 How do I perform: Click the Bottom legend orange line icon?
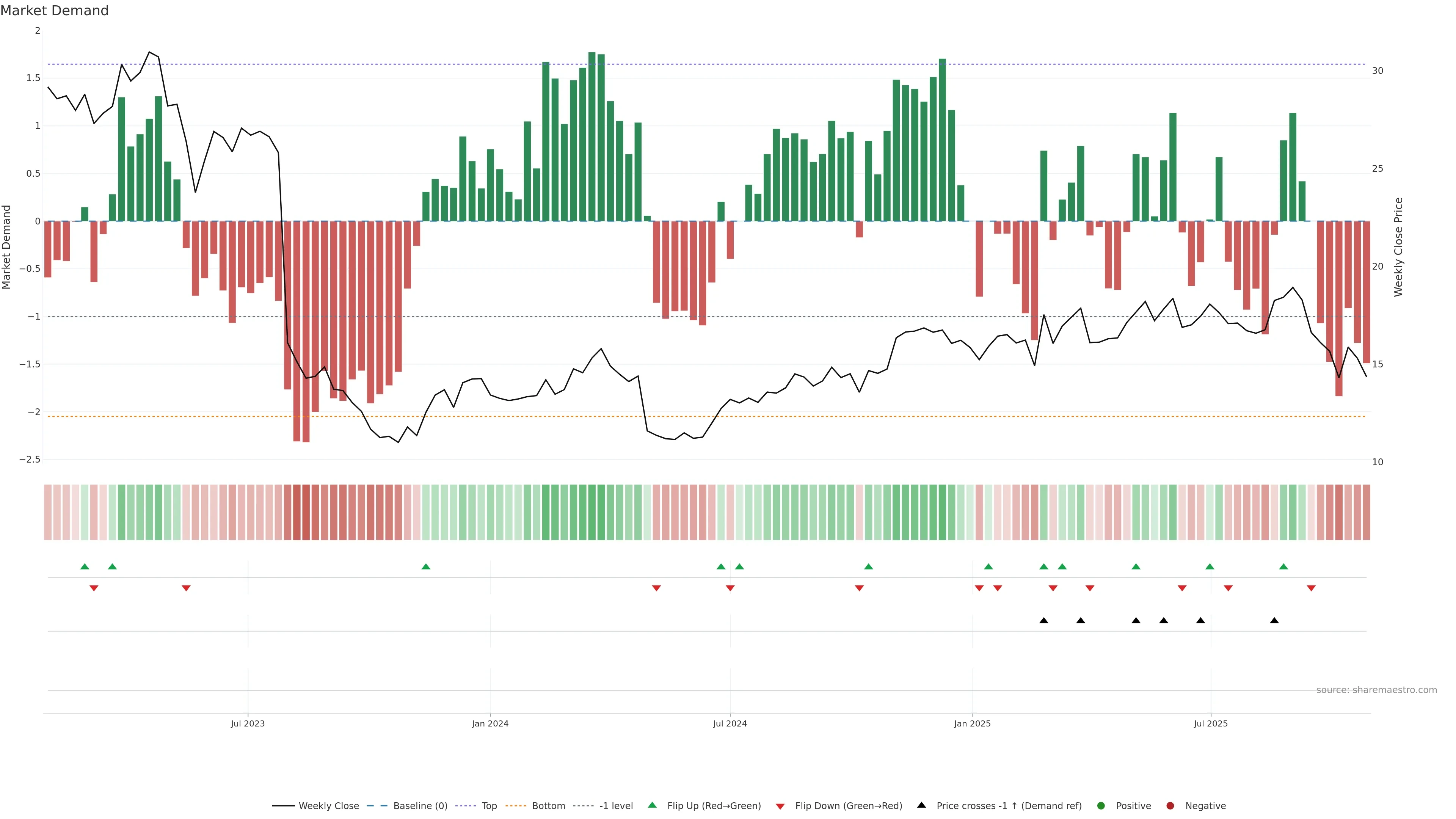tap(516, 806)
